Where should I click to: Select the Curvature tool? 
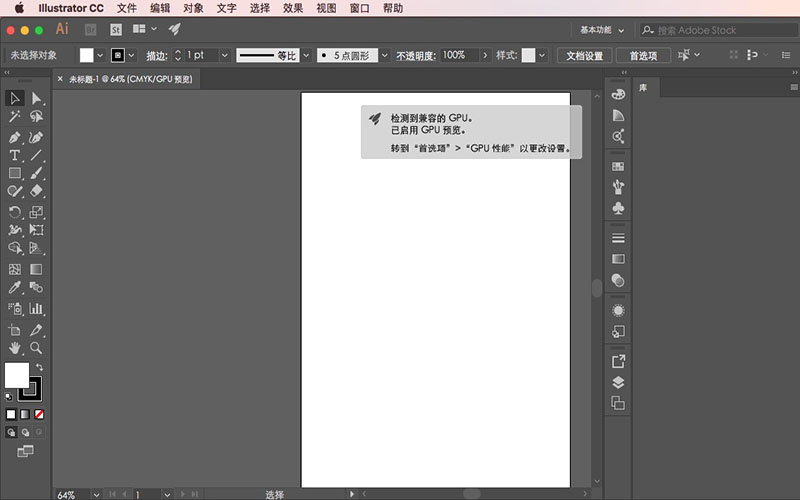pos(36,137)
